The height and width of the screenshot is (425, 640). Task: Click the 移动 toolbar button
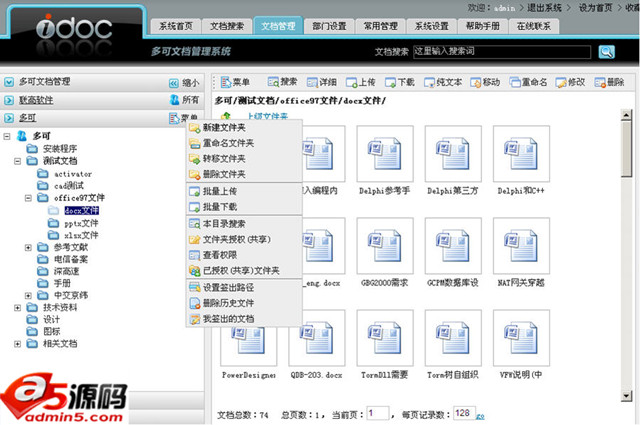(x=485, y=82)
